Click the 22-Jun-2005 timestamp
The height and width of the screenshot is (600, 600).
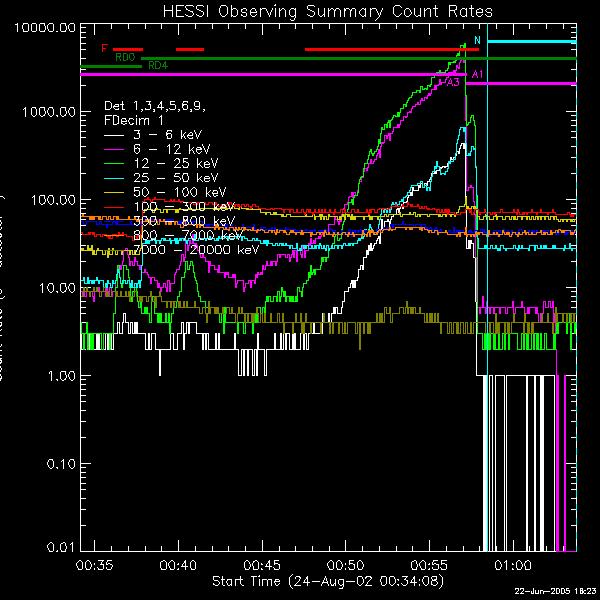555,590
